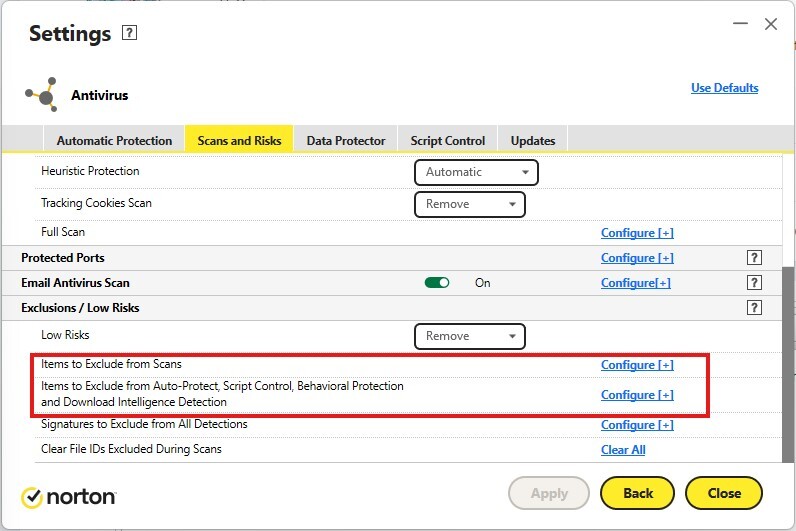This screenshot has height=531, width=796.
Task: Configure Email Antivirus Scan
Action: pos(636,283)
